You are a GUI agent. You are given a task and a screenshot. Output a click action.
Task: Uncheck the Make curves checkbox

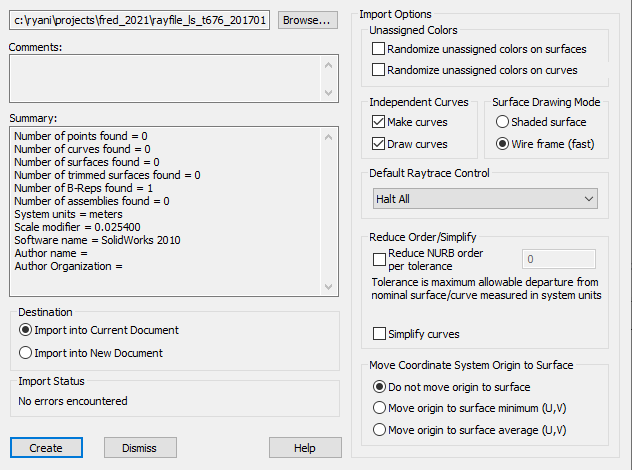click(379, 122)
